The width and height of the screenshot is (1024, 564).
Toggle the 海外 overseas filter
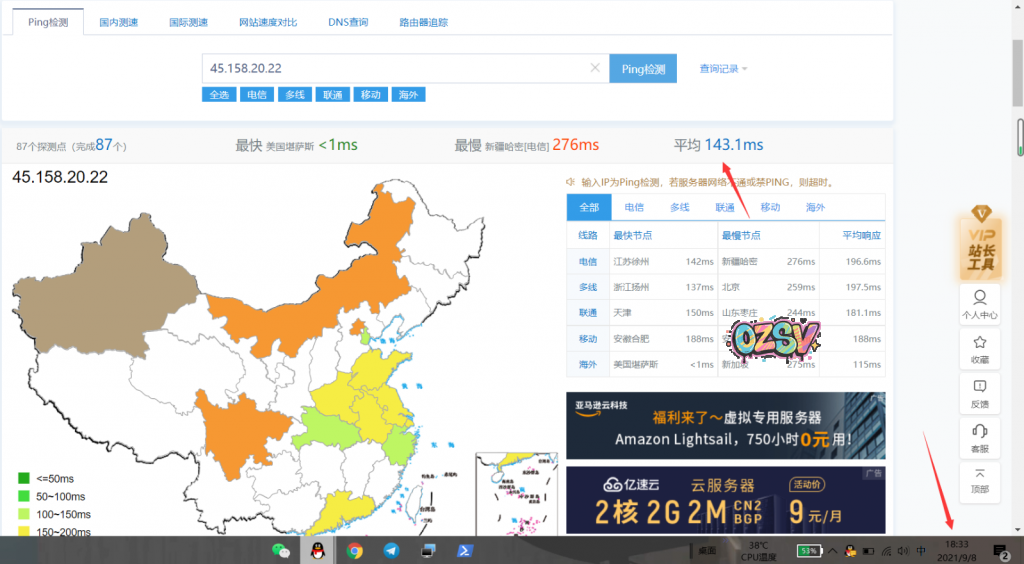click(x=408, y=95)
